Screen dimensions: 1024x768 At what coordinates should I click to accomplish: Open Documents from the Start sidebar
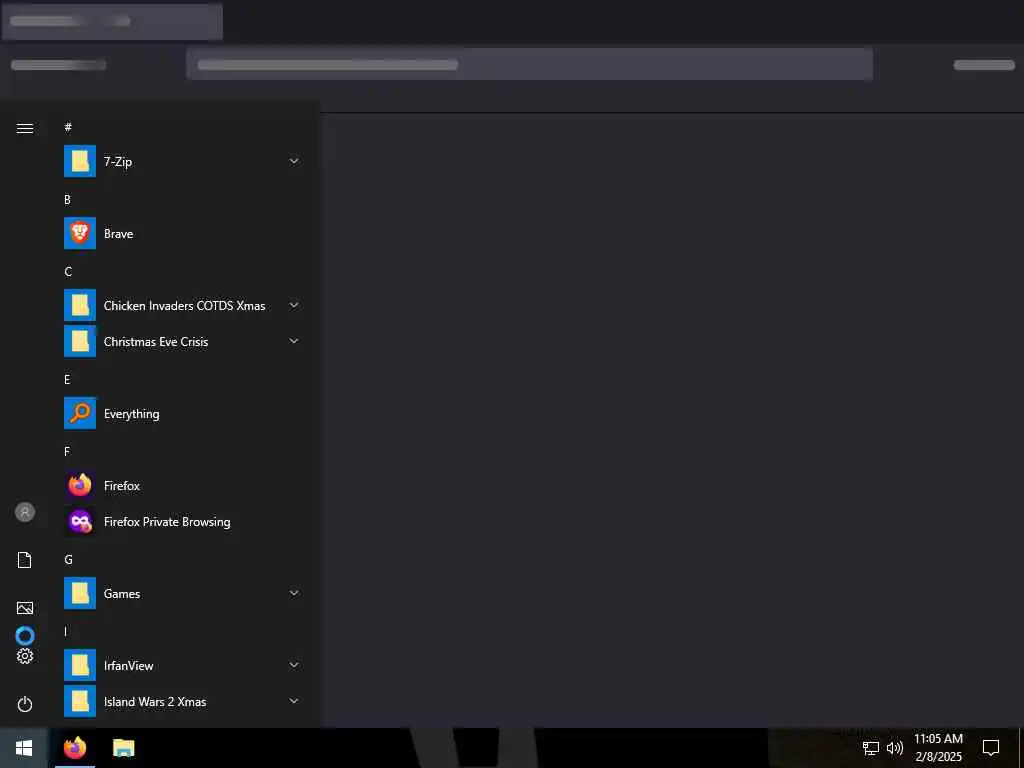(x=25, y=560)
